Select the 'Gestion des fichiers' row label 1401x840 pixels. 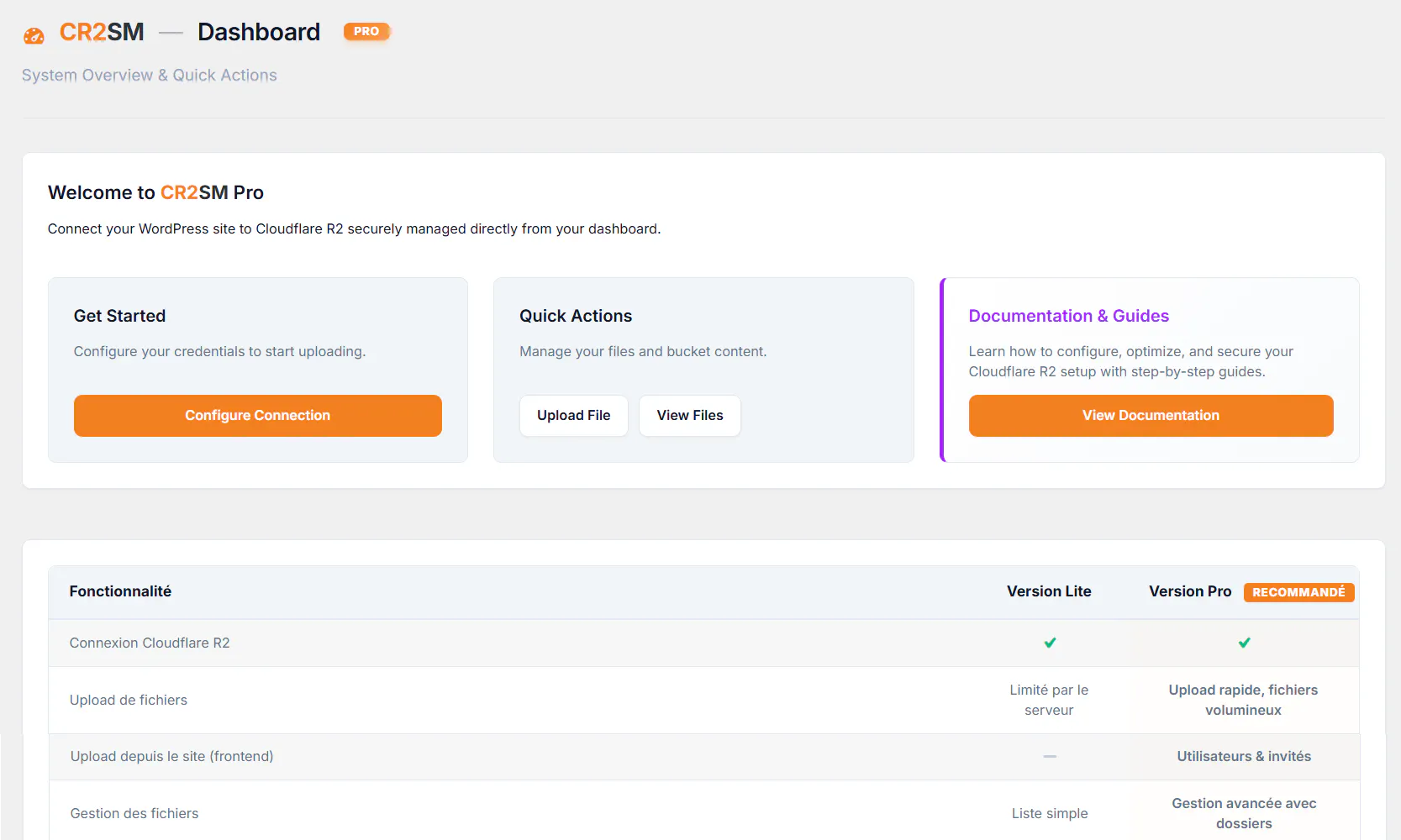click(x=134, y=813)
